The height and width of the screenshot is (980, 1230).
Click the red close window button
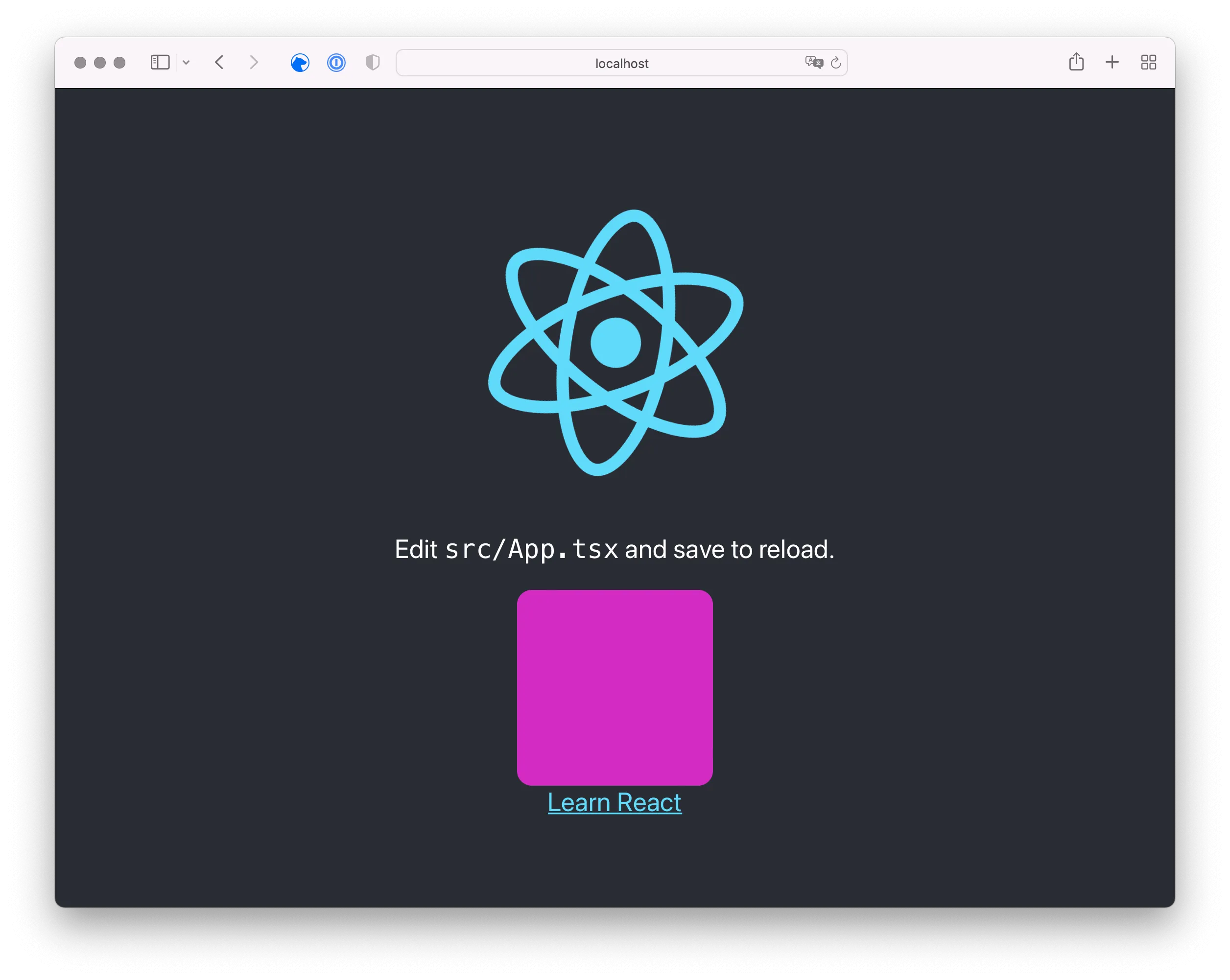[x=80, y=63]
